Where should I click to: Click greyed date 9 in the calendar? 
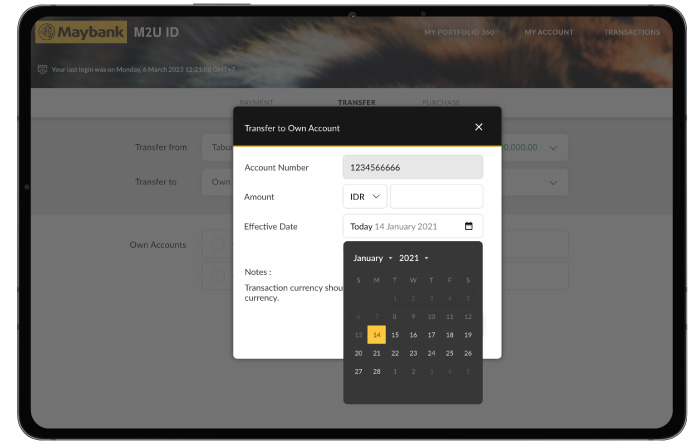(x=413, y=316)
